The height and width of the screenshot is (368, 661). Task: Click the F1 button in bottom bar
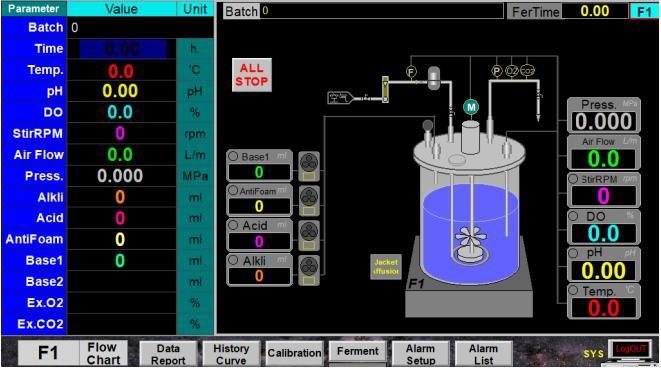click(48, 353)
